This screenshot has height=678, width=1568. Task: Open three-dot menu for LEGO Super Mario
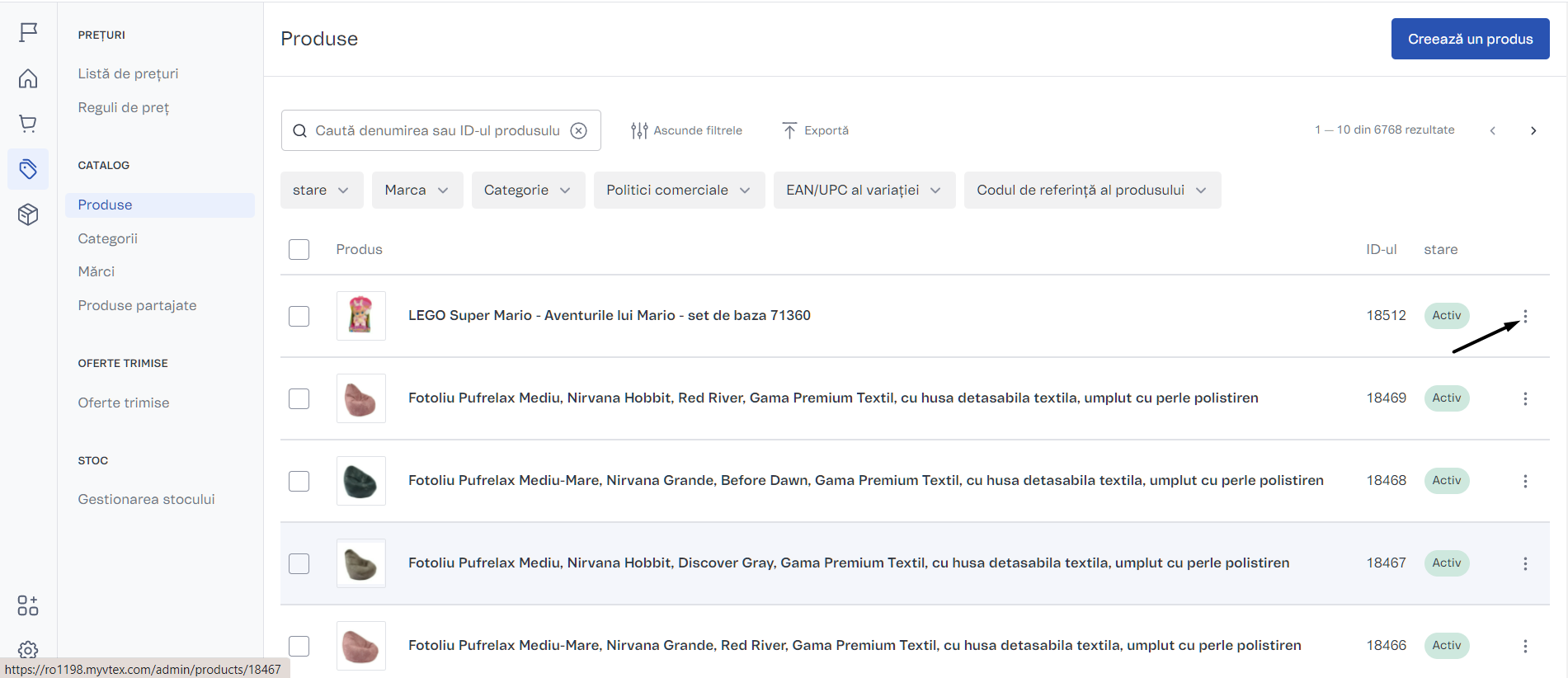(1525, 316)
